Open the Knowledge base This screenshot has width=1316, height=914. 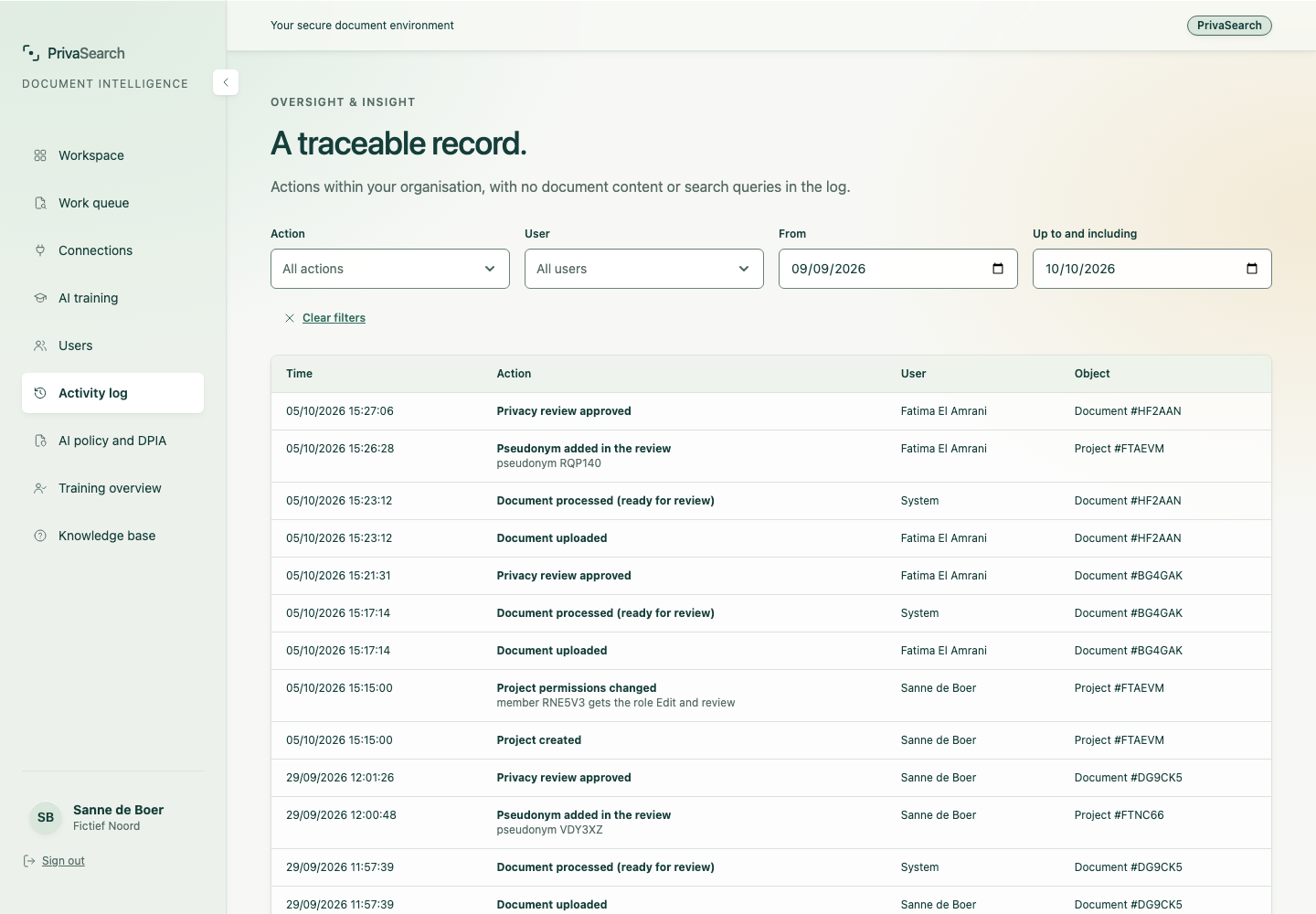pyautogui.click(x=112, y=536)
